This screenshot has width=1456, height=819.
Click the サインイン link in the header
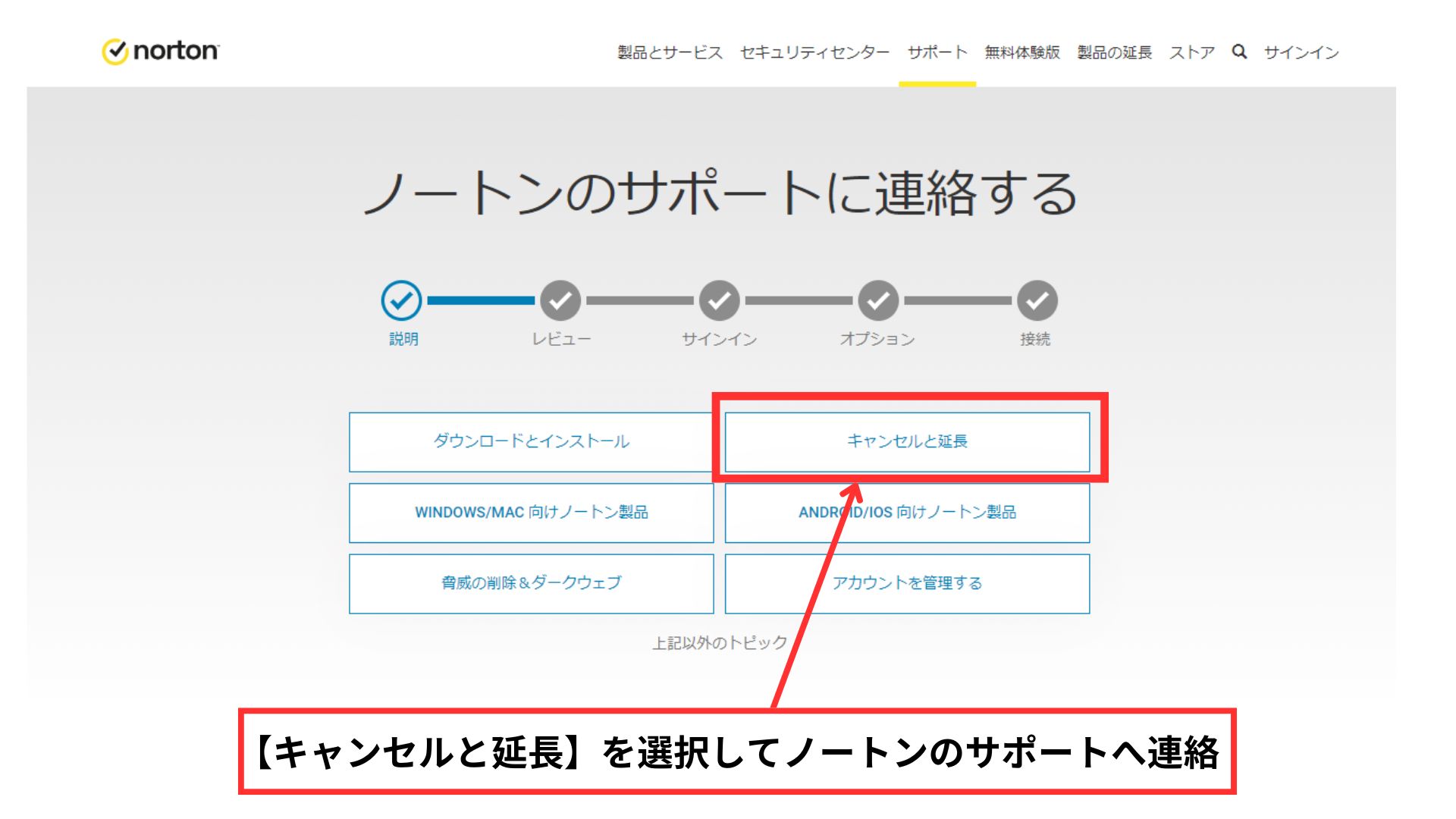click(x=1301, y=52)
